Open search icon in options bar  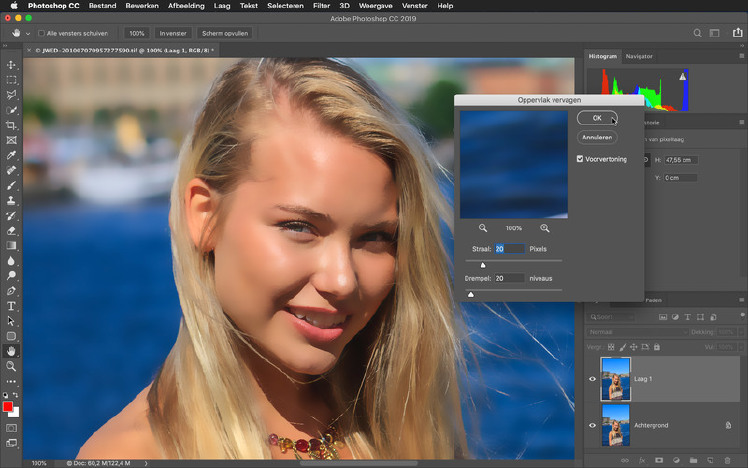point(697,33)
